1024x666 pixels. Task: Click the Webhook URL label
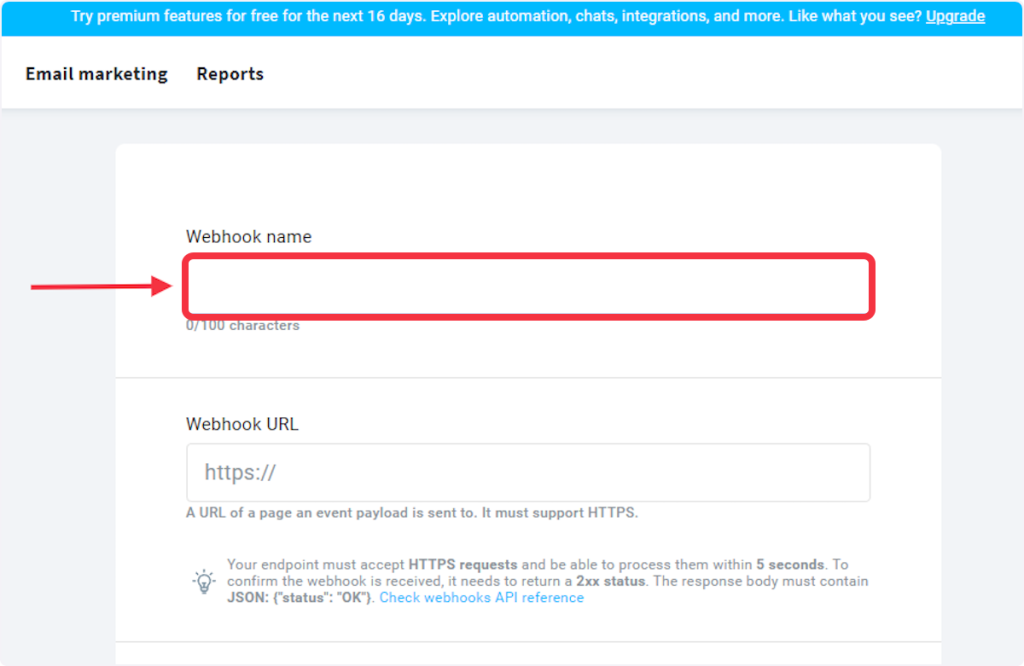pyautogui.click(x=242, y=424)
